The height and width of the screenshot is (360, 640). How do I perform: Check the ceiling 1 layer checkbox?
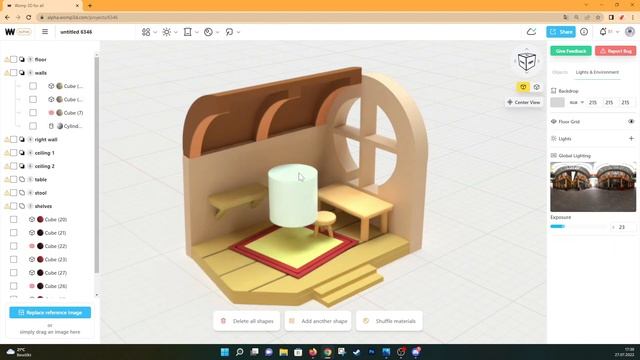[13, 153]
